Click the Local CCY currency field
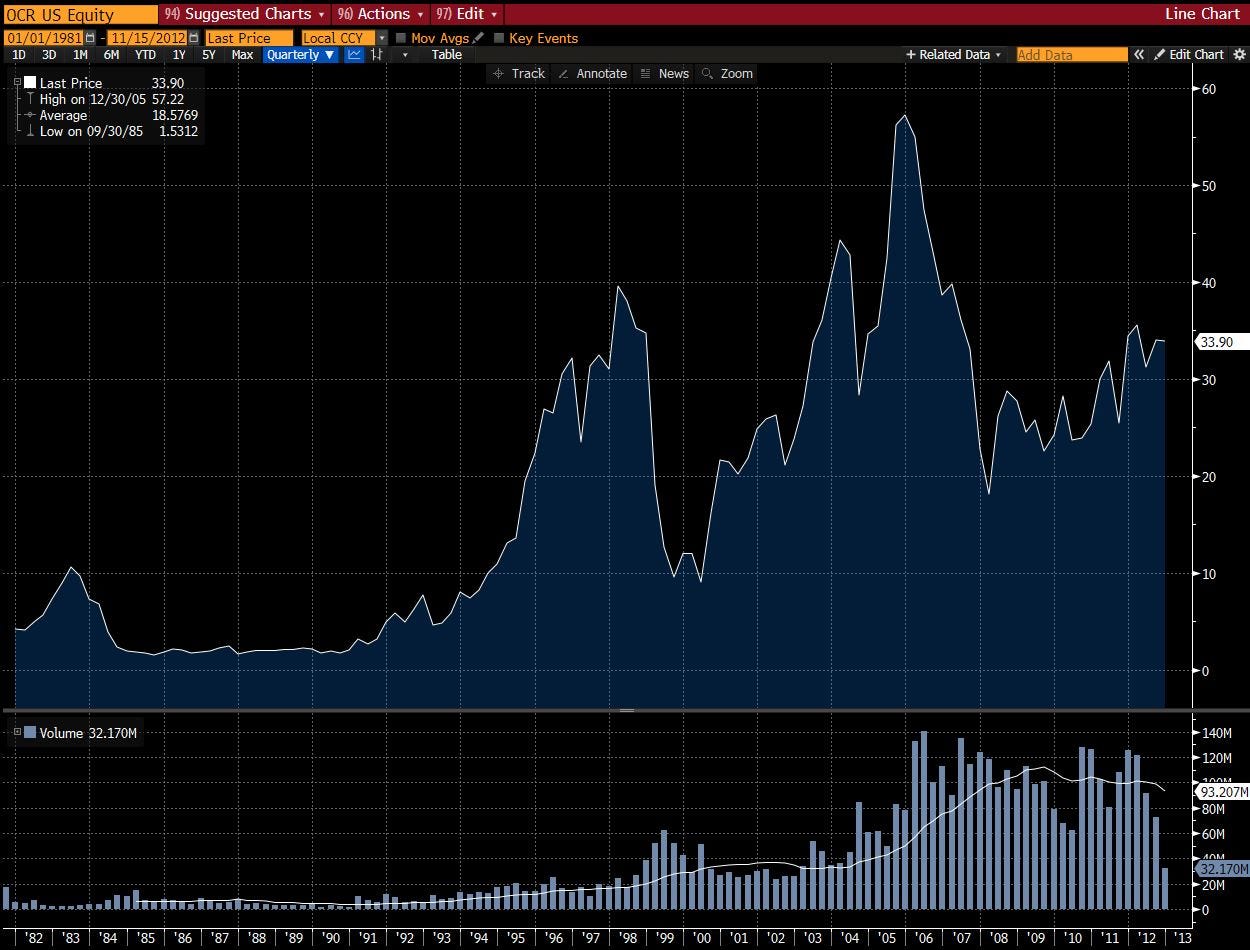 [x=338, y=38]
